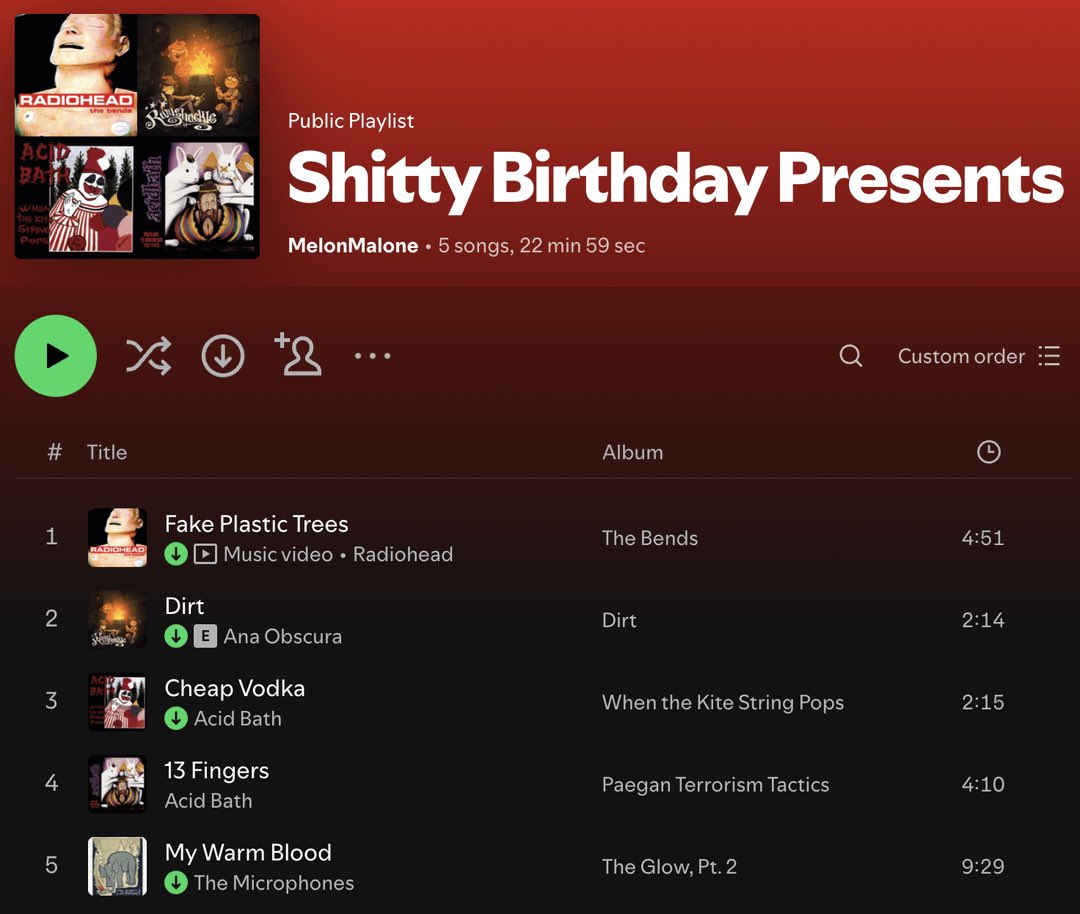The width and height of the screenshot is (1080, 914).
Task: Click Cheap Vodka album art thumbnail
Action: click(x=117, y=701)
